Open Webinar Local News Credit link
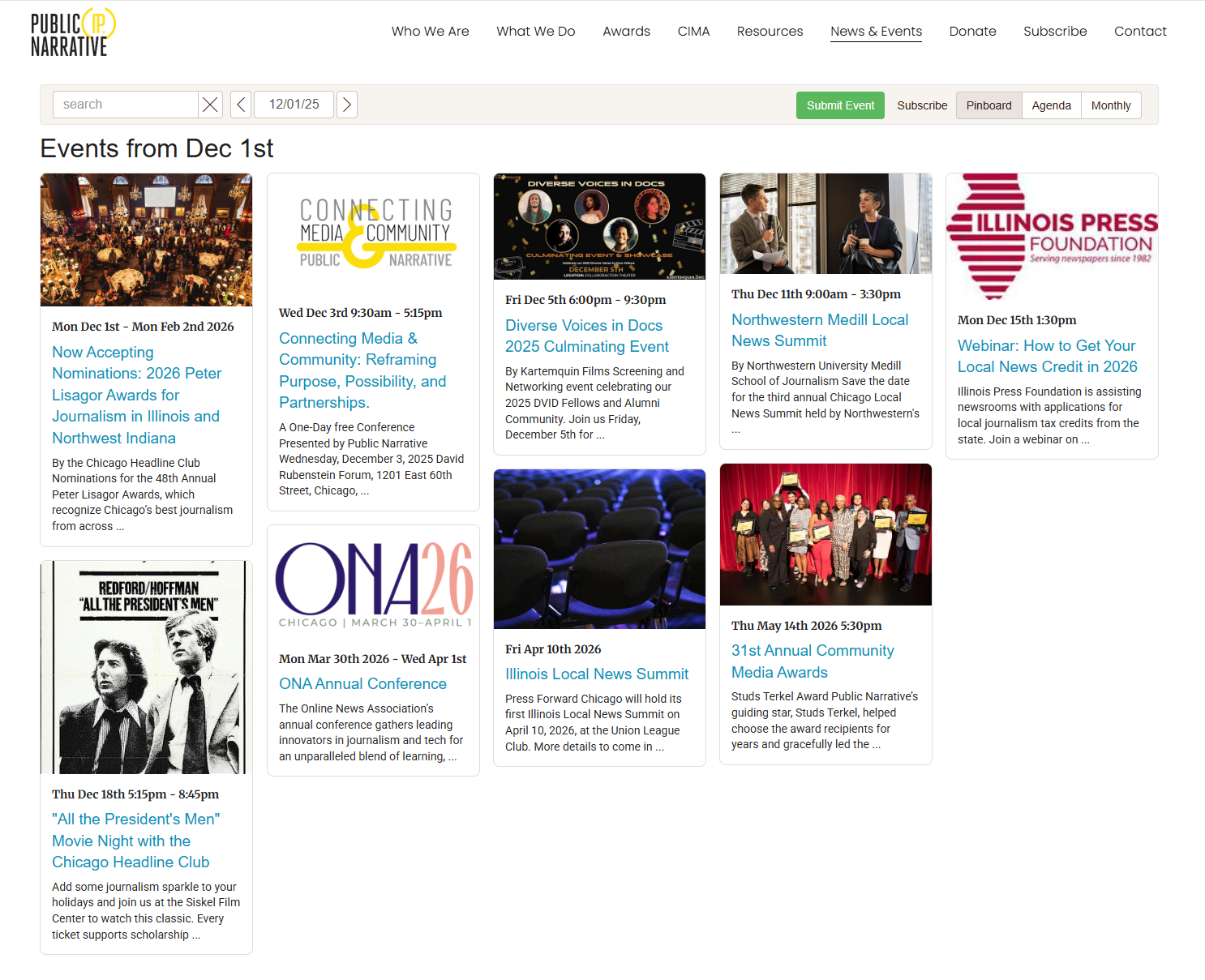1205x980 pixels. click(1048, 356)
